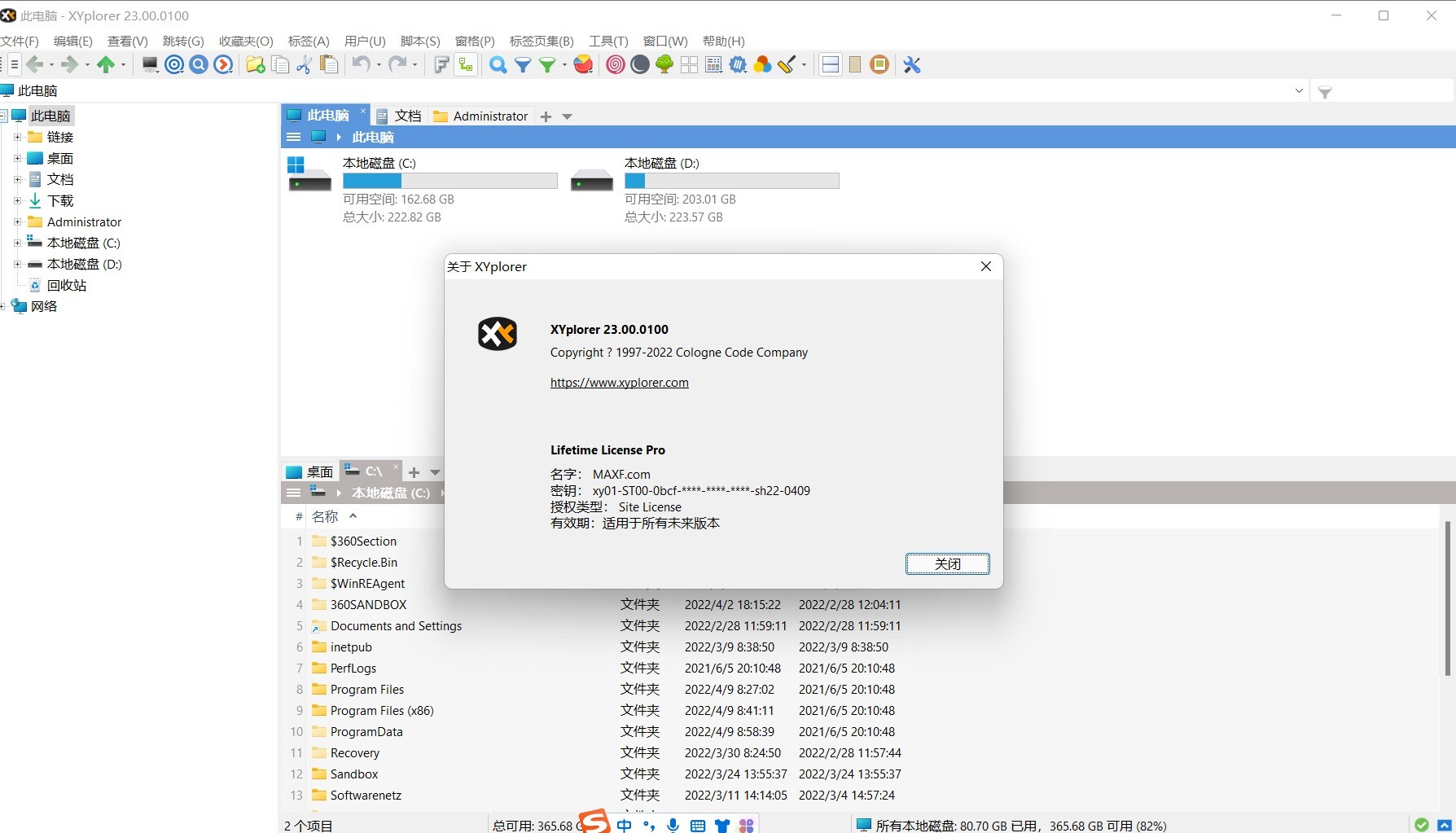Select 下载 in the folder tree
This screenshot has width=1456, height=833.
pos(60,200)
